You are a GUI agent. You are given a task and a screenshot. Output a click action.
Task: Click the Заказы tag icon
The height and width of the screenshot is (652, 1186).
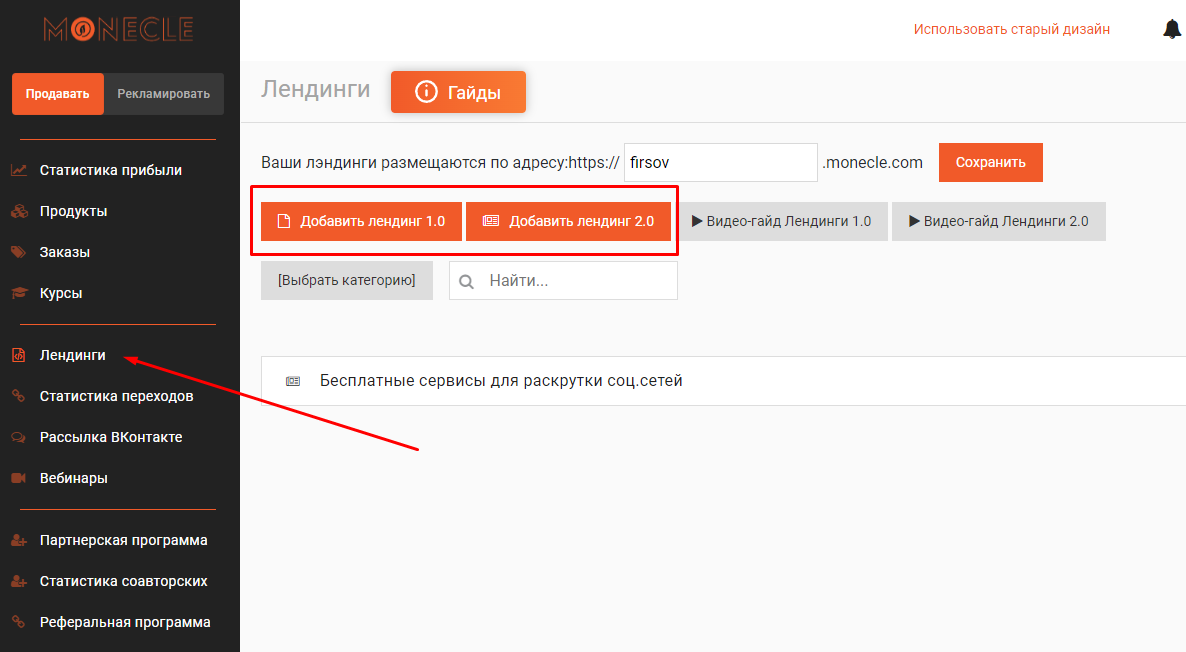tap(18, 252)
